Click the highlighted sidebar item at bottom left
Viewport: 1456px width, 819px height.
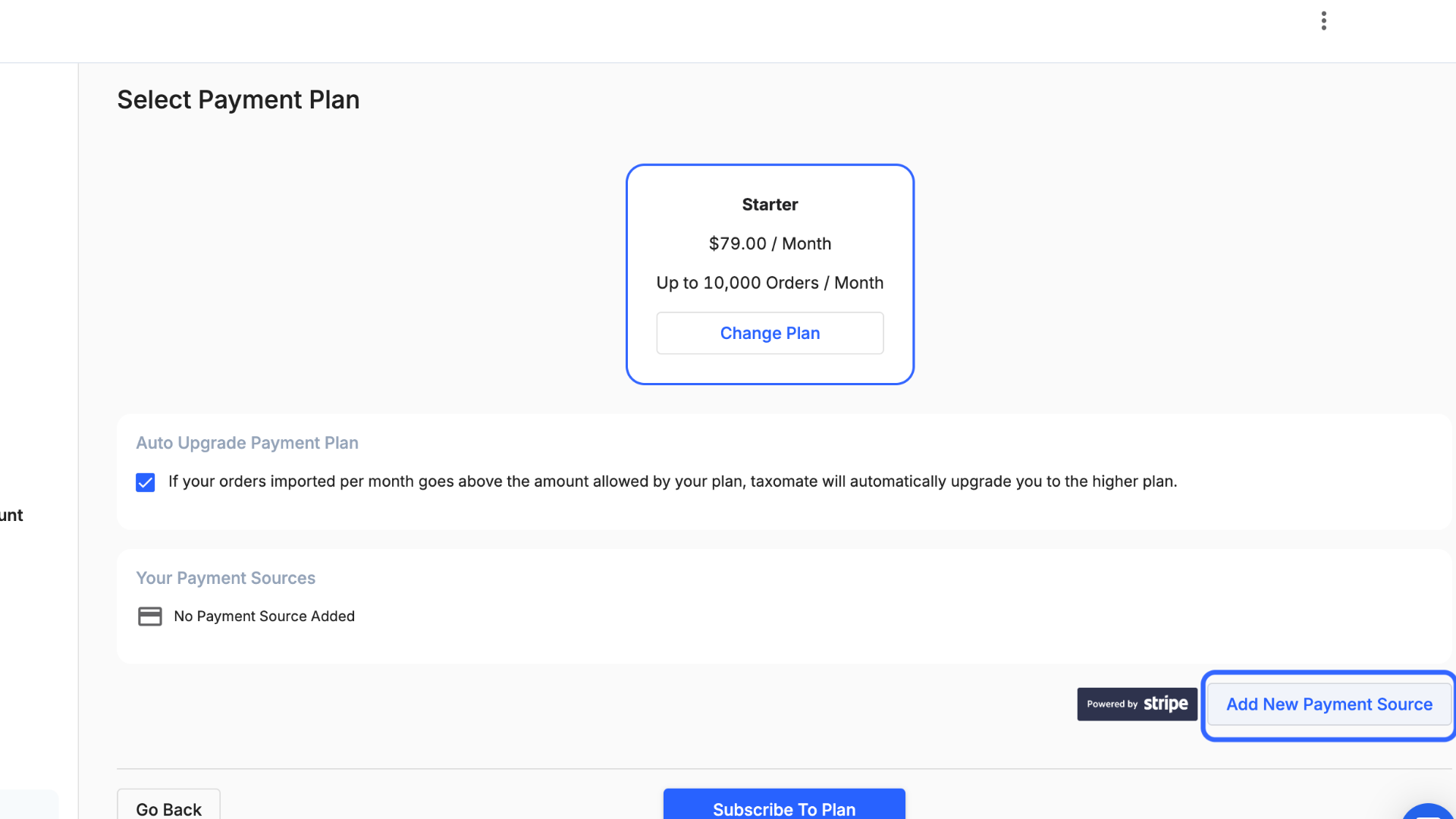pos(29,805)
